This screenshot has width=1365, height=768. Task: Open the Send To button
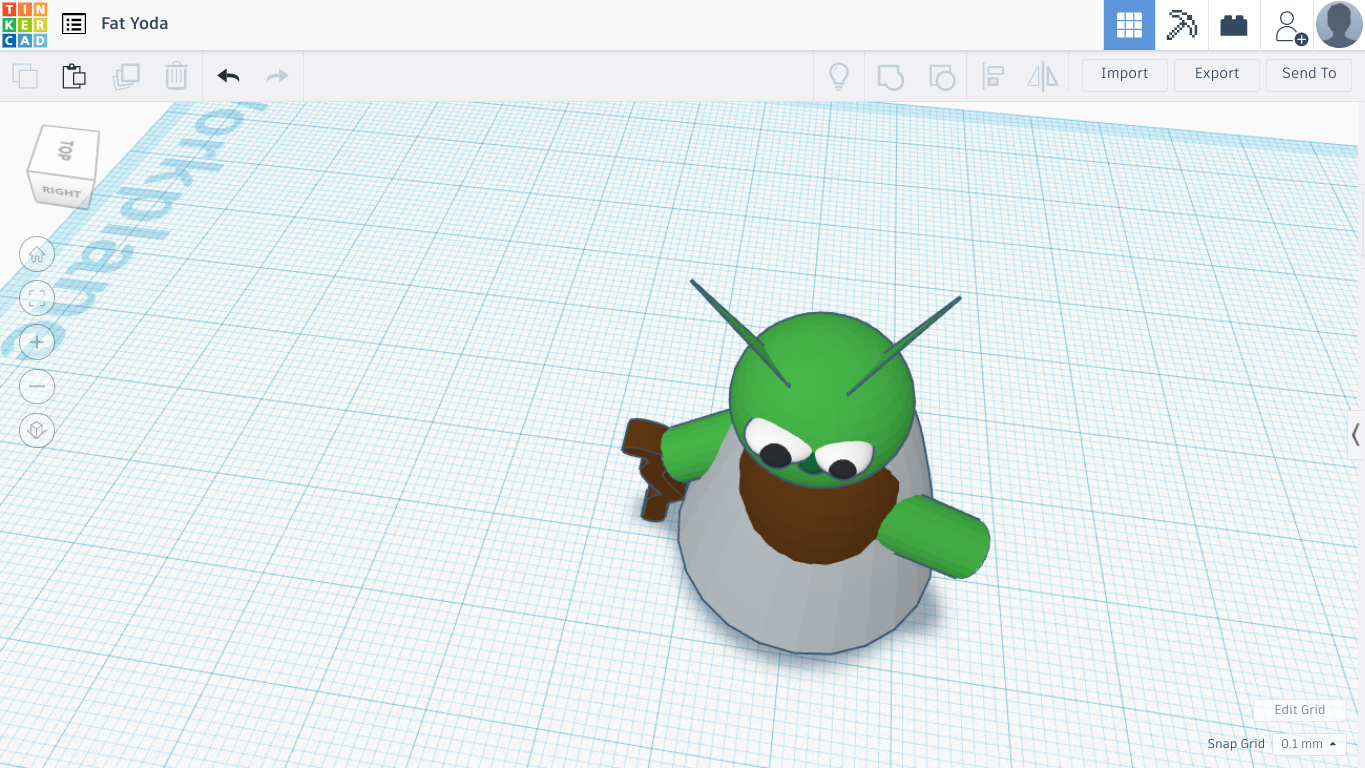point(1309,74)
